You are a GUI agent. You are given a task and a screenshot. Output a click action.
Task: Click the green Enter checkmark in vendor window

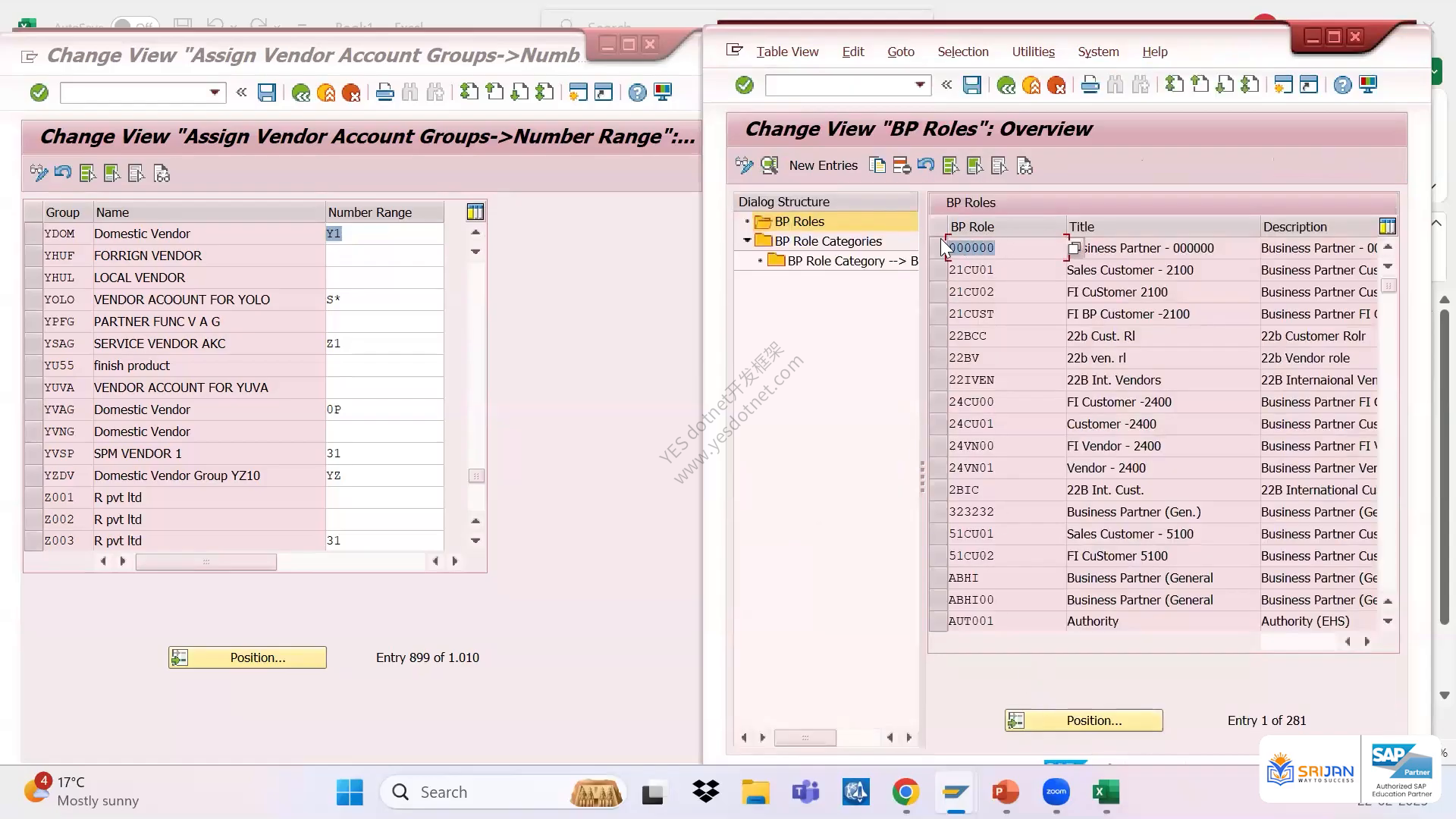pos(39,93)
